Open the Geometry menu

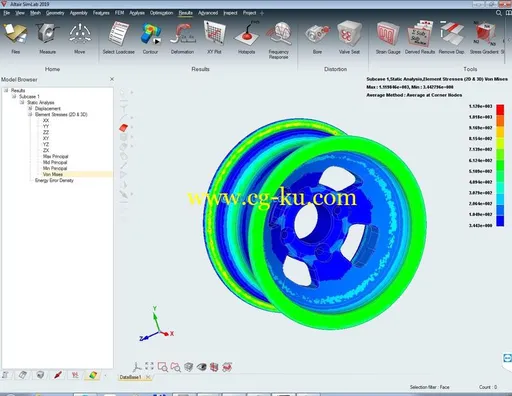55,13
